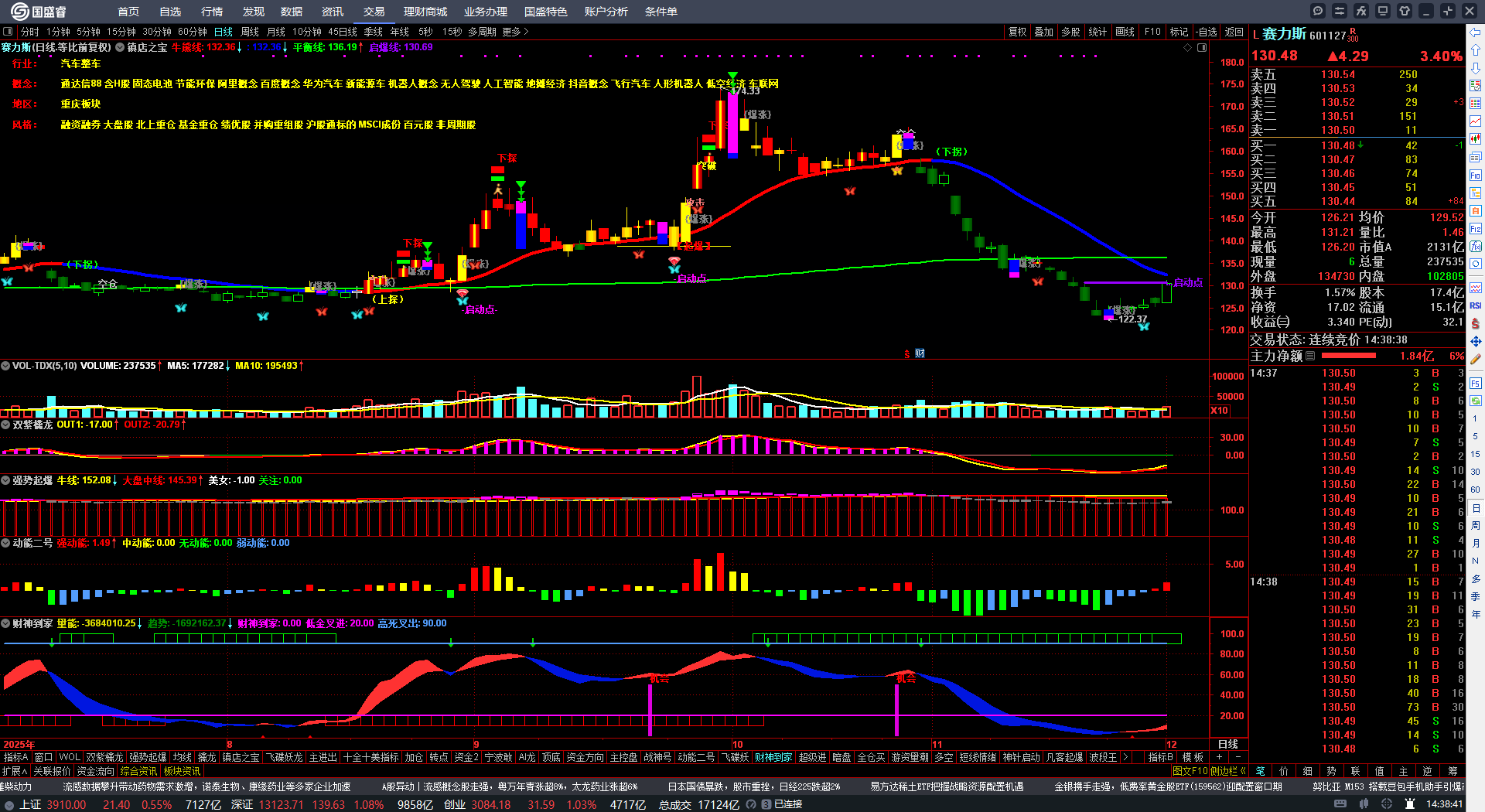Open the intraday line chart sidebar icon
Image resolution: width=1485 pixels, height=812 pixels.
coord(1476,121)
